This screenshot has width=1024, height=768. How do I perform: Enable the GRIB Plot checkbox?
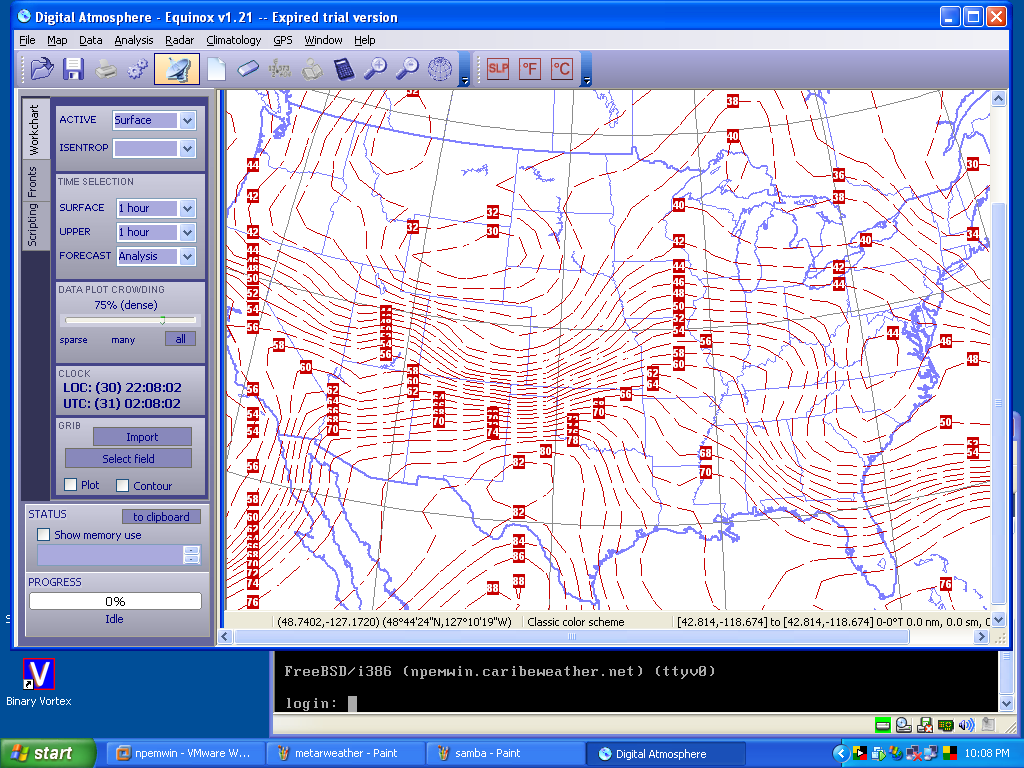coord(71,485)
